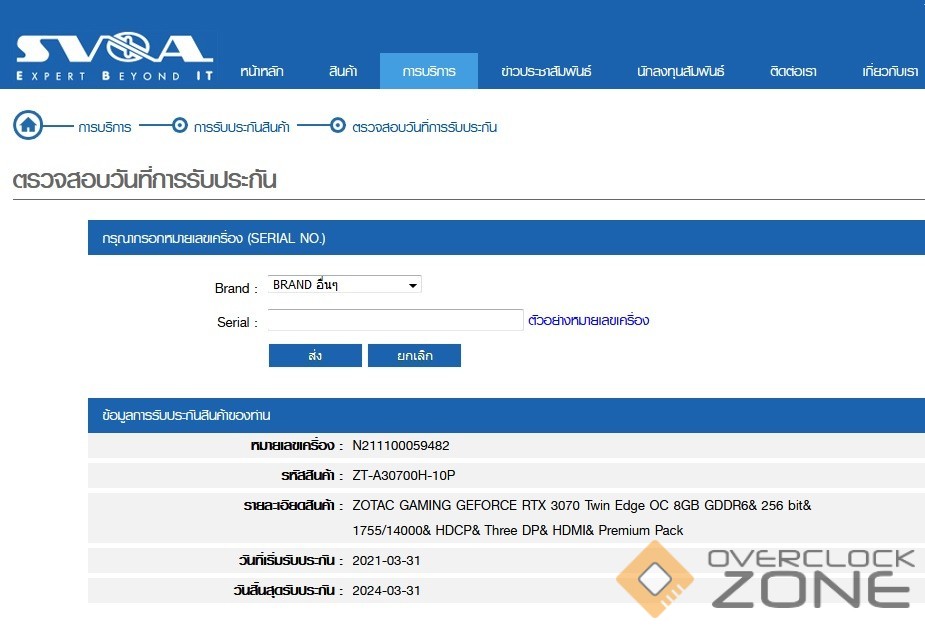Click warranty end date 2024-03-31

pos(386,590)
